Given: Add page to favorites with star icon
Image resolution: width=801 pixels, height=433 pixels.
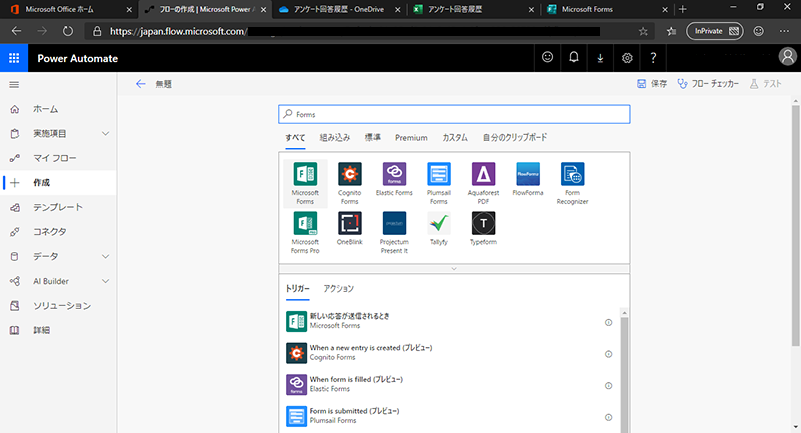Looking at the screenshot, I should pos(643,31).
